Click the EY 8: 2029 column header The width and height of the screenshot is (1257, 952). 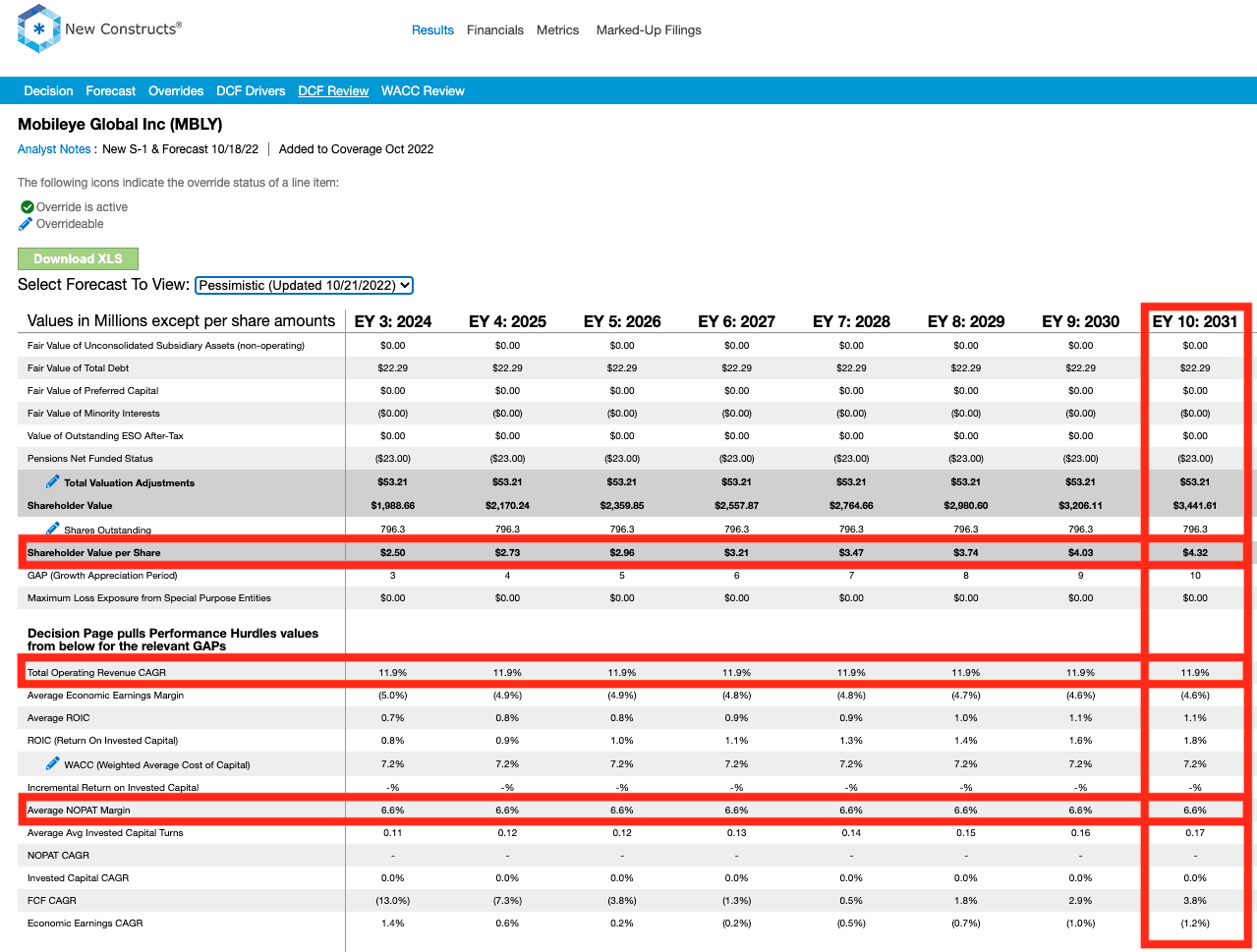966,321
